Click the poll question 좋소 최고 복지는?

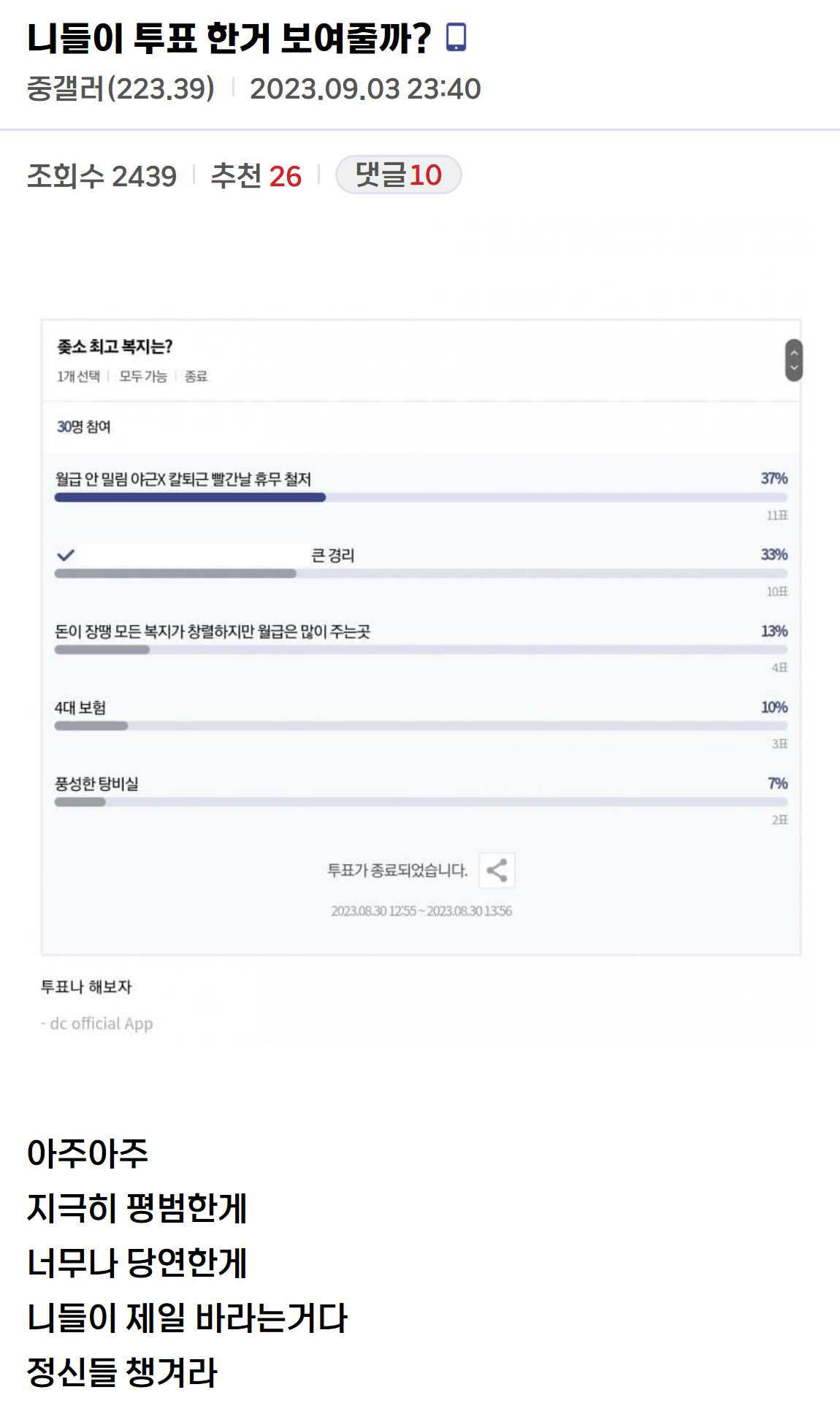click(115, 346)
